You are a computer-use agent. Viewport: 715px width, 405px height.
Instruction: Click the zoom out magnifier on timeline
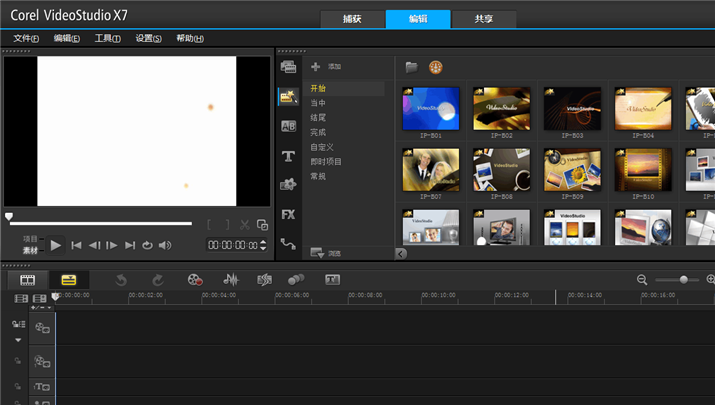[642, 280]
